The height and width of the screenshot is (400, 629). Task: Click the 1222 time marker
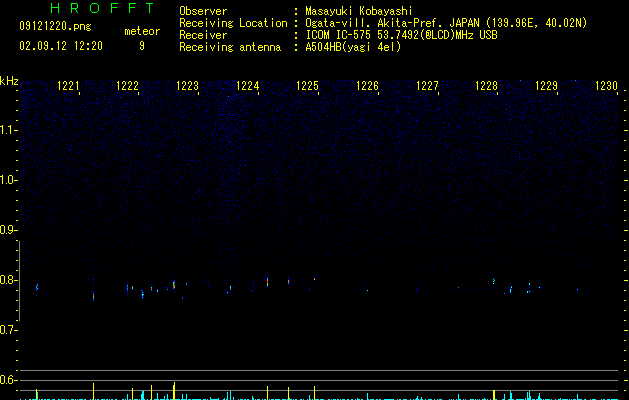coord(127,86)
